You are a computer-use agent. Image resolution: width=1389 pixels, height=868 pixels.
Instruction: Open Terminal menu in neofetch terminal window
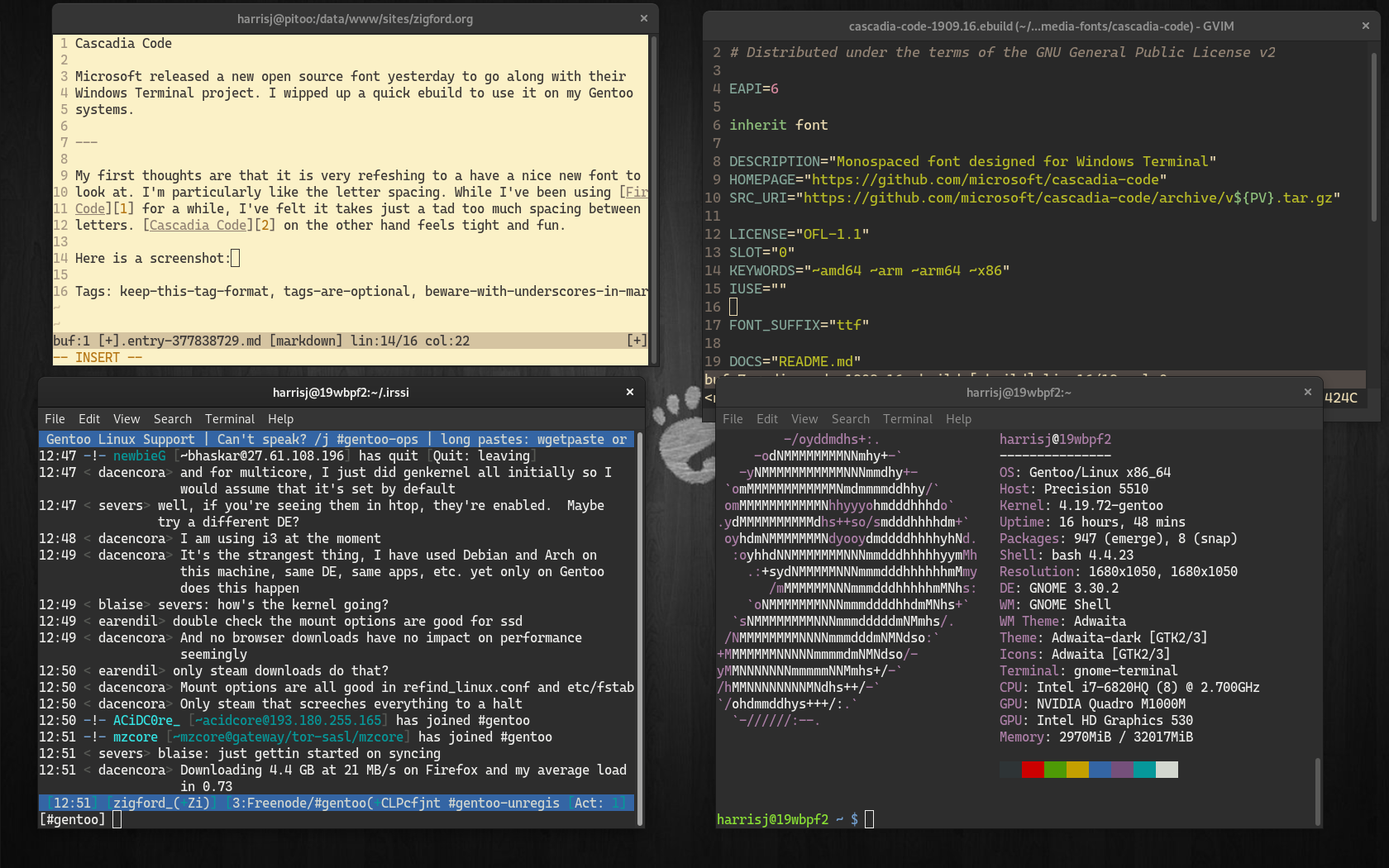[907, 419]
